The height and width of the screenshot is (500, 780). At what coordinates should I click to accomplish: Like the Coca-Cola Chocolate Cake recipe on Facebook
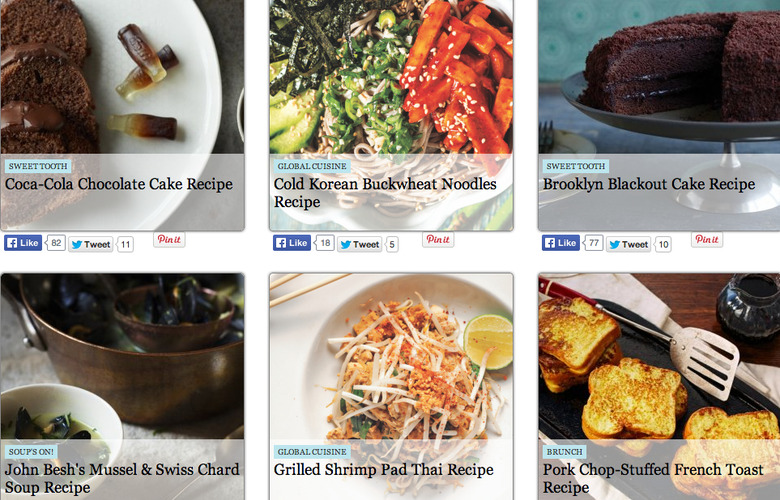(23, 243)
